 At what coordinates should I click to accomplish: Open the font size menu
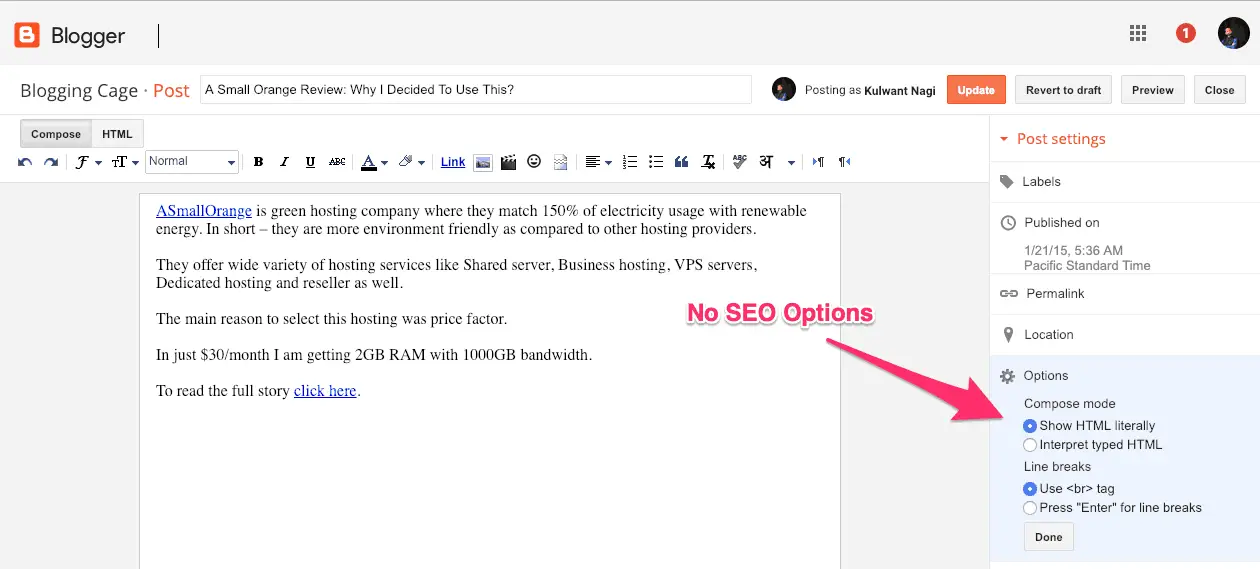(x=125, y=162)
